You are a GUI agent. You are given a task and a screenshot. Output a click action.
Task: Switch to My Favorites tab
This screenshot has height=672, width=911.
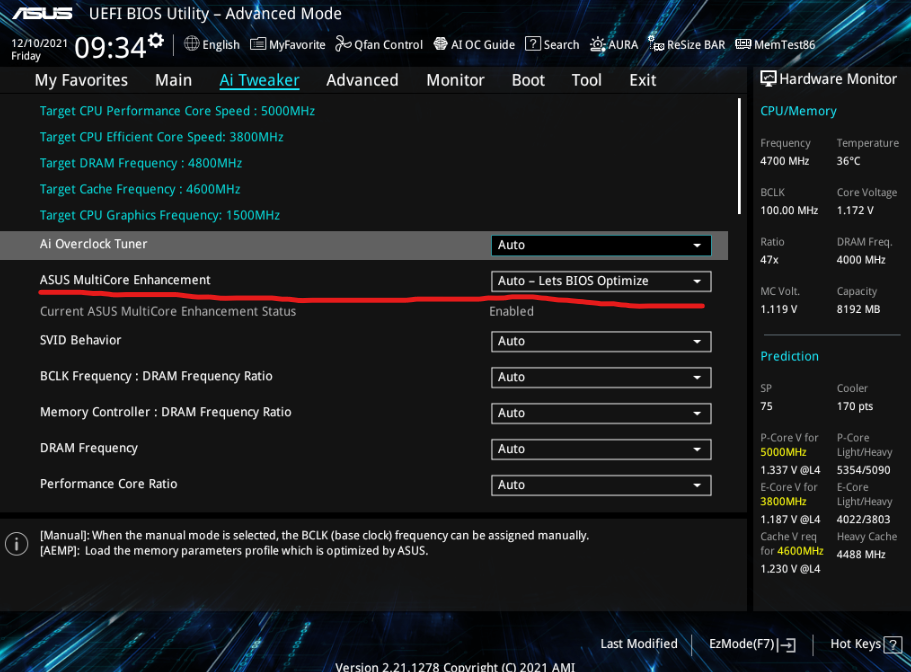coord(81,80)
